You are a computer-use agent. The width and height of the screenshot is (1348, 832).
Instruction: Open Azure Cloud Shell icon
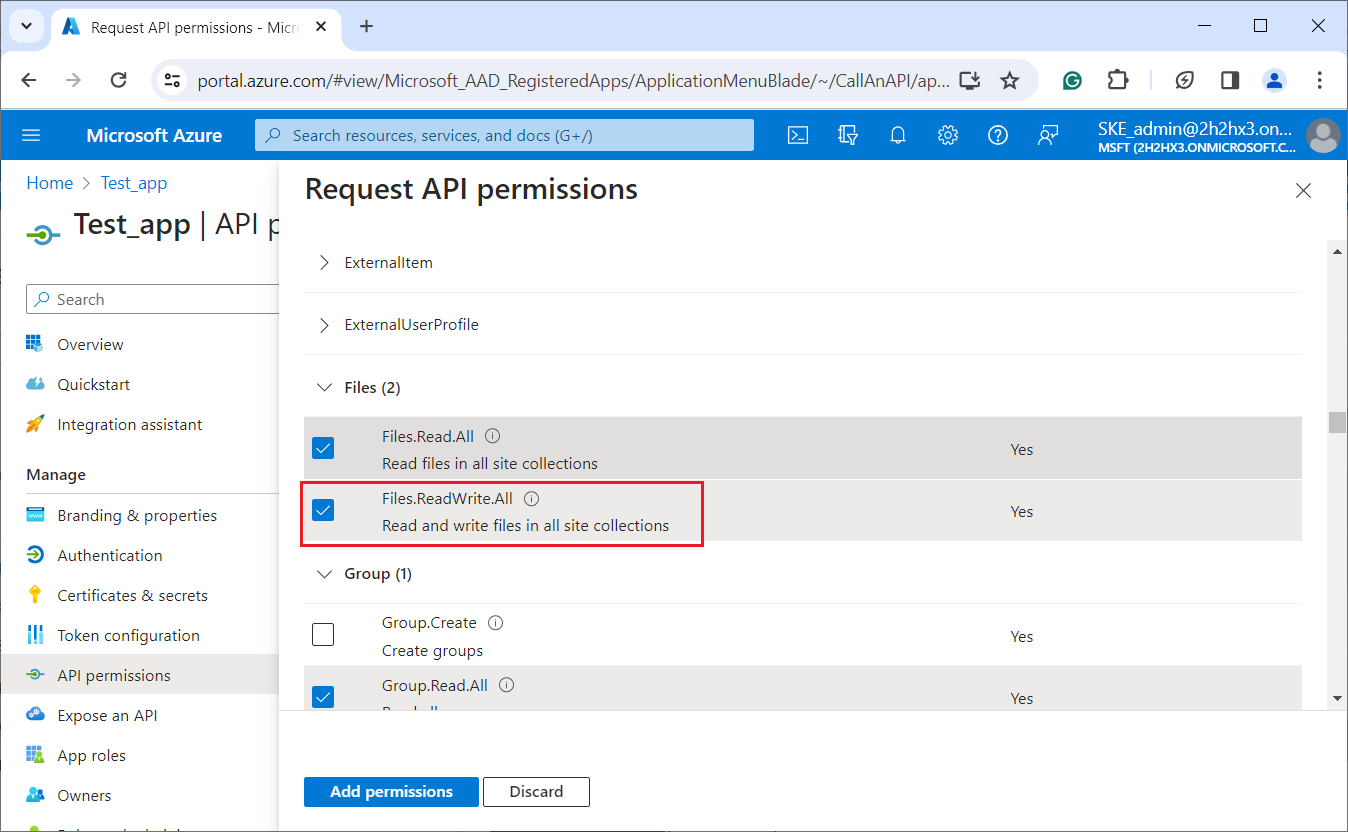point(798,135)
